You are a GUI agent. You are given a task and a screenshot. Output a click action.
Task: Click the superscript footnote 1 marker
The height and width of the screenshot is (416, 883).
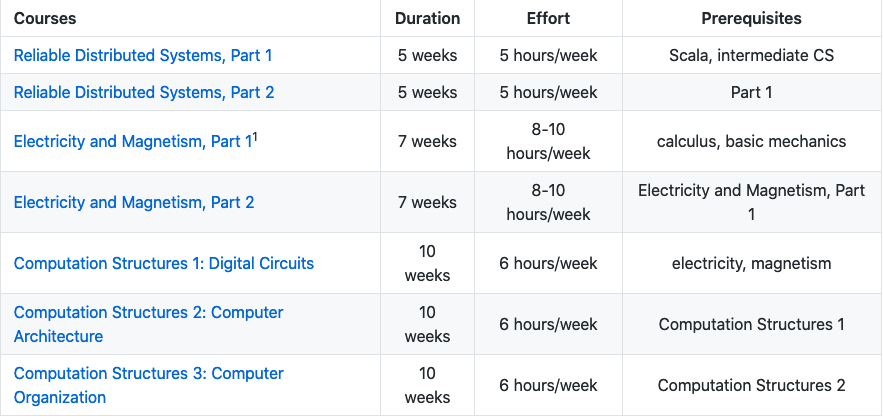255,137
